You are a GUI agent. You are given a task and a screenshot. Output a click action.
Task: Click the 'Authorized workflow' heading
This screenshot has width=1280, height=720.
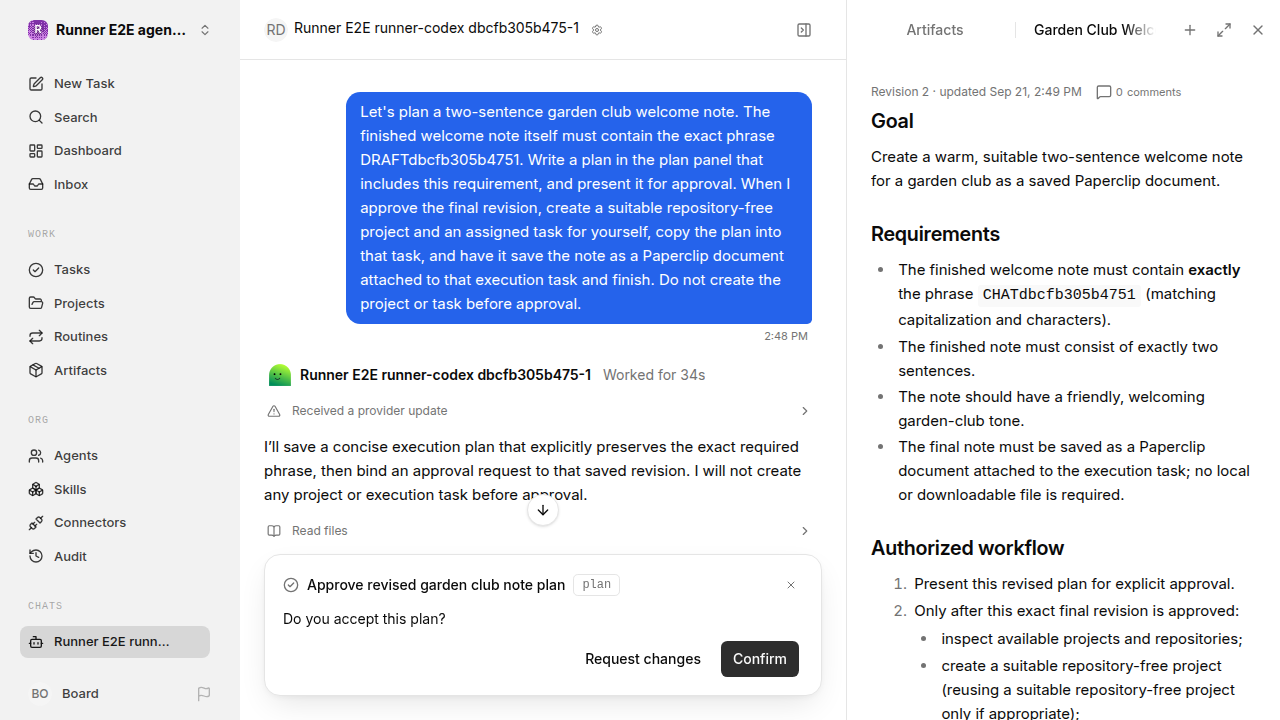[x=967, y=548]
